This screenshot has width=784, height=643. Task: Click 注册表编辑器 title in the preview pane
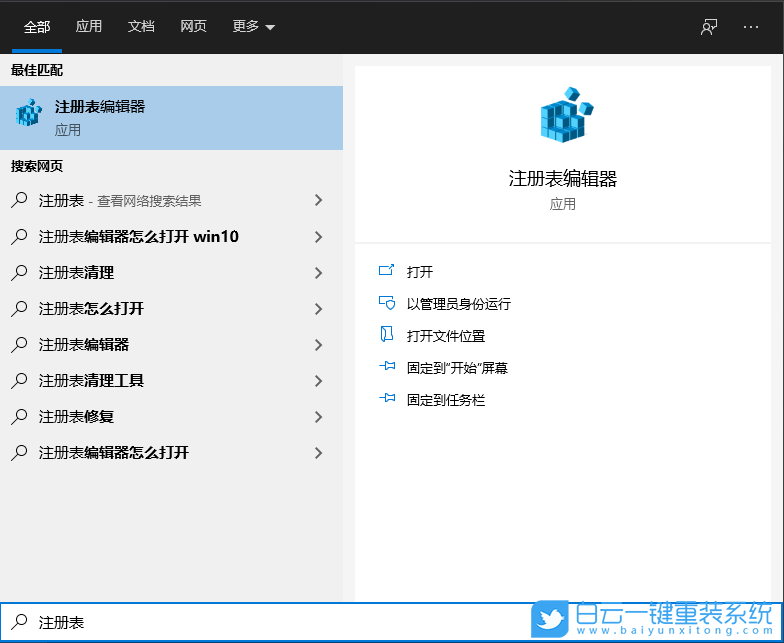tap(562, 178)
